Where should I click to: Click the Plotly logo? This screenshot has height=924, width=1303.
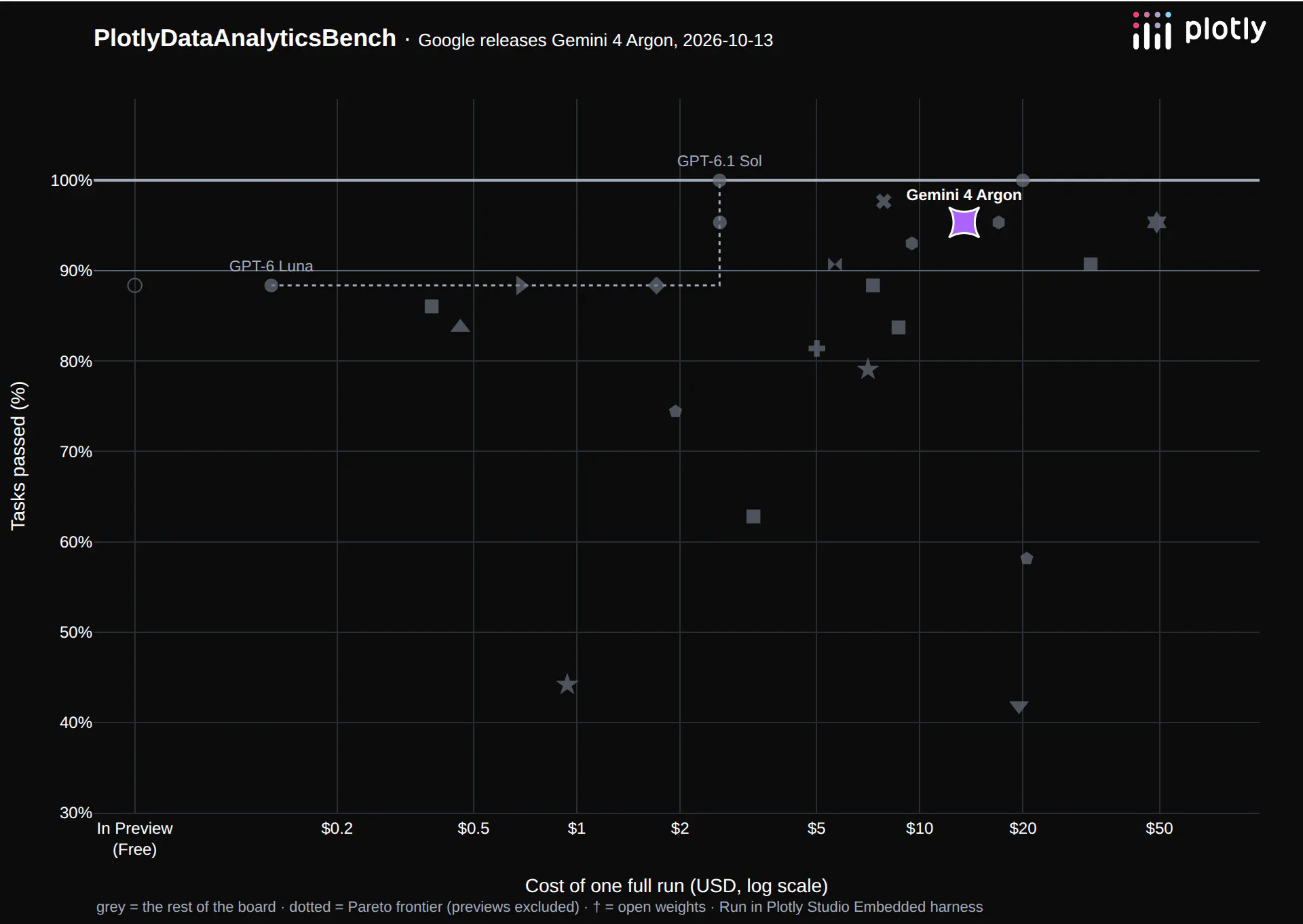pos(1199,31)
